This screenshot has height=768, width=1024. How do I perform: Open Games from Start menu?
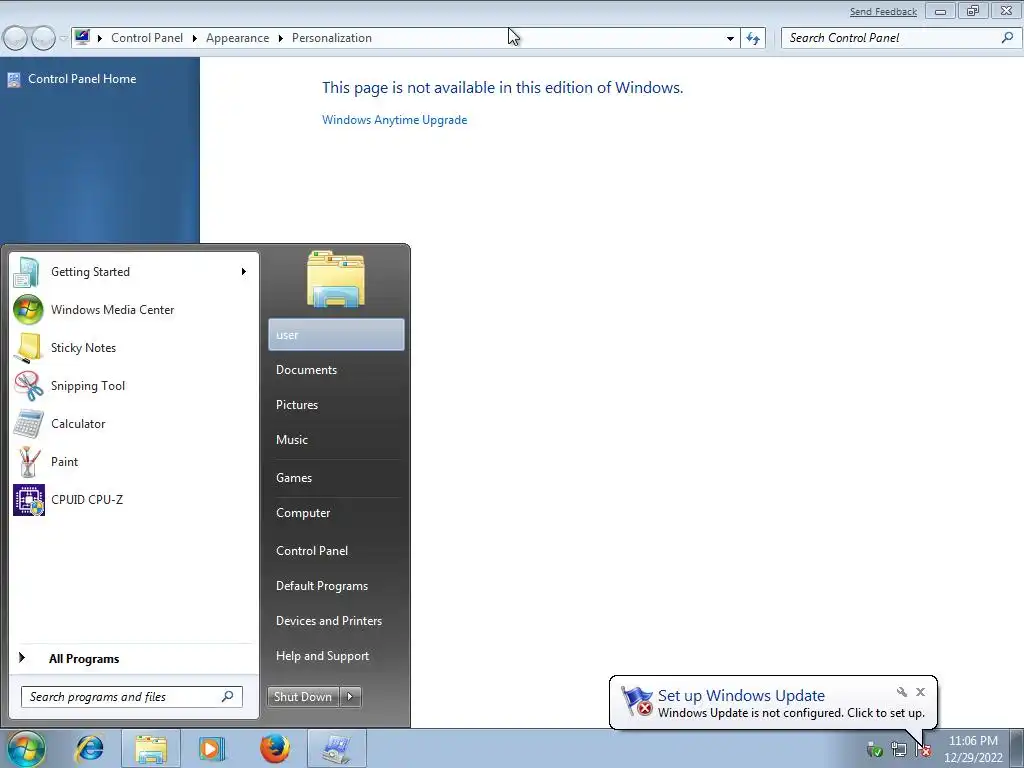click(336, 478)
